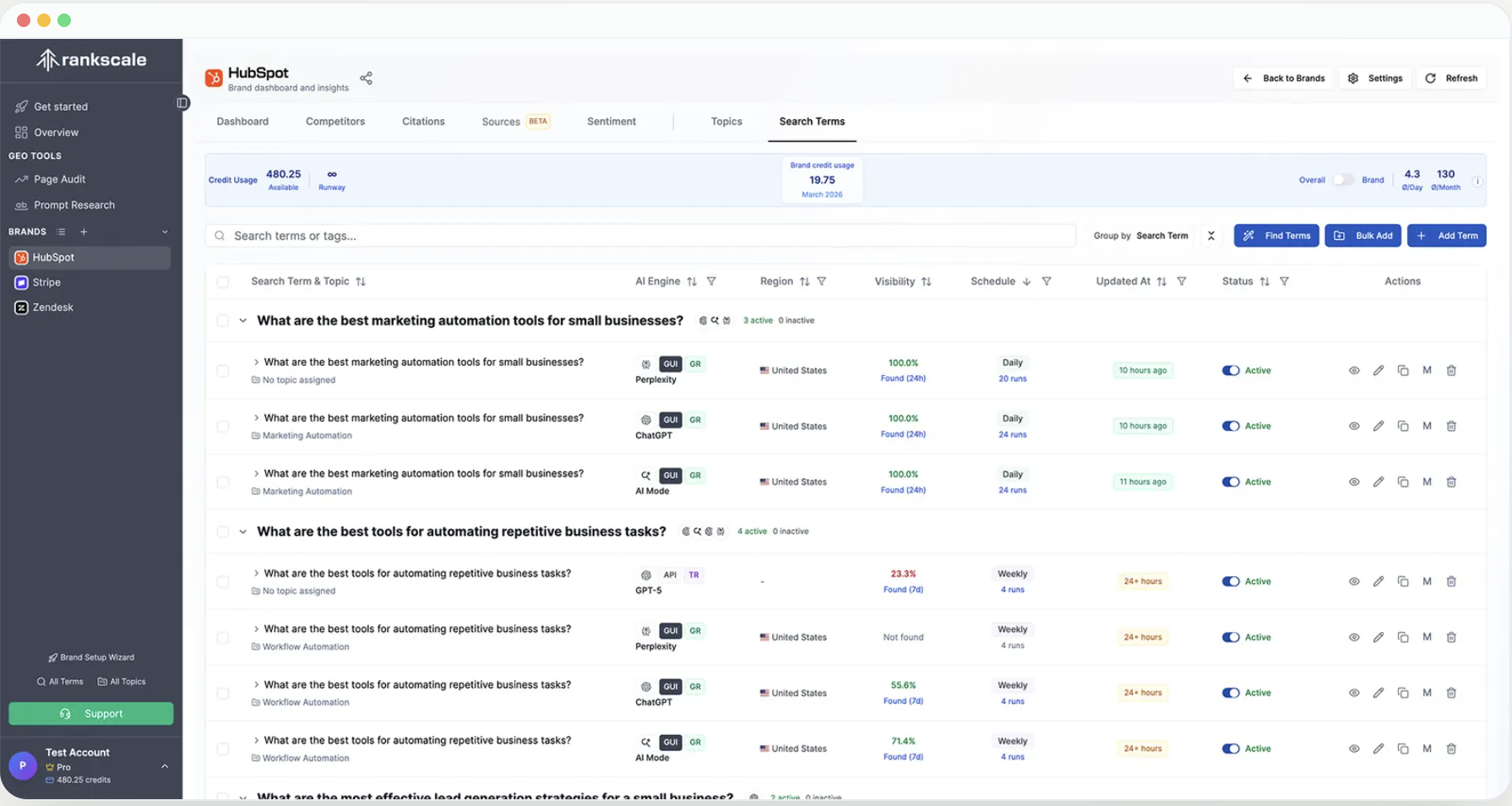The width and height of the screenshot is (1512, 806).
Task: Edit the GPT-5 repetitive tasks term
Action: pyautogui.click(x=1379, y=581)
